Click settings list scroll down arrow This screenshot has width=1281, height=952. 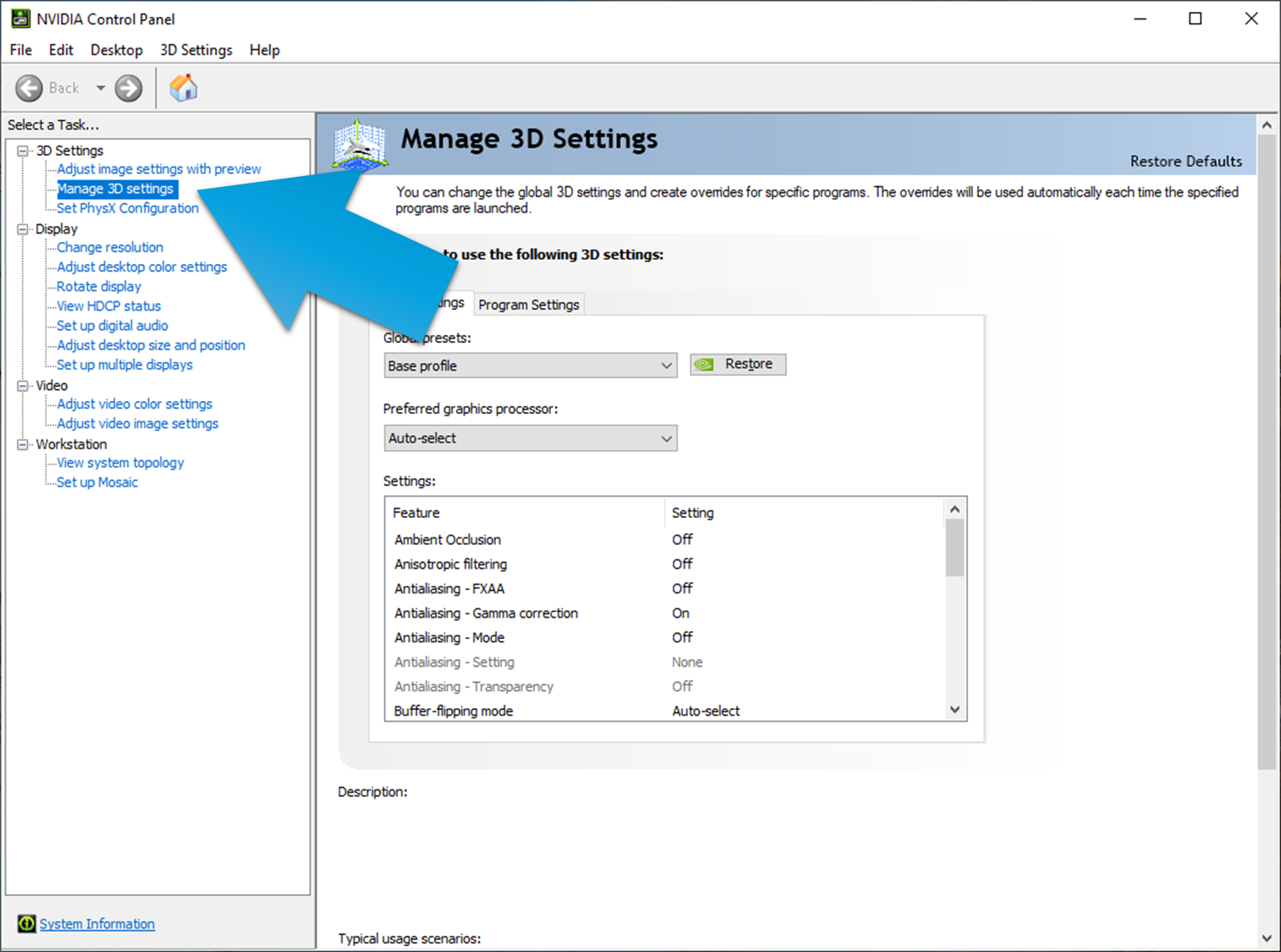click(x=955, y=710)
